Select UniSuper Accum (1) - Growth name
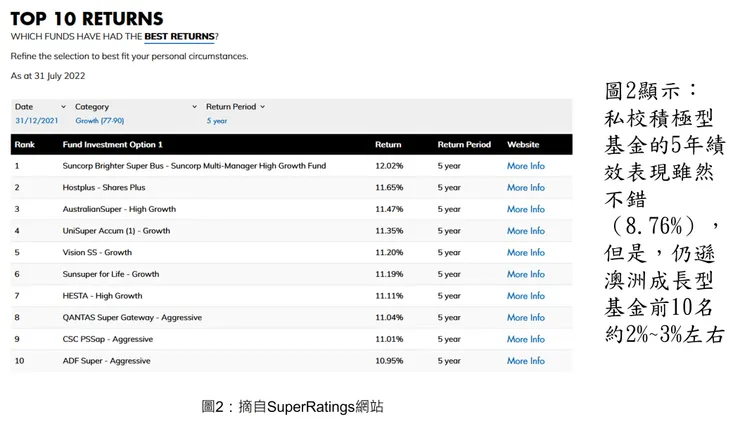Screen dimensions: 740x424 pyautogui.click(x=116, y=231)
